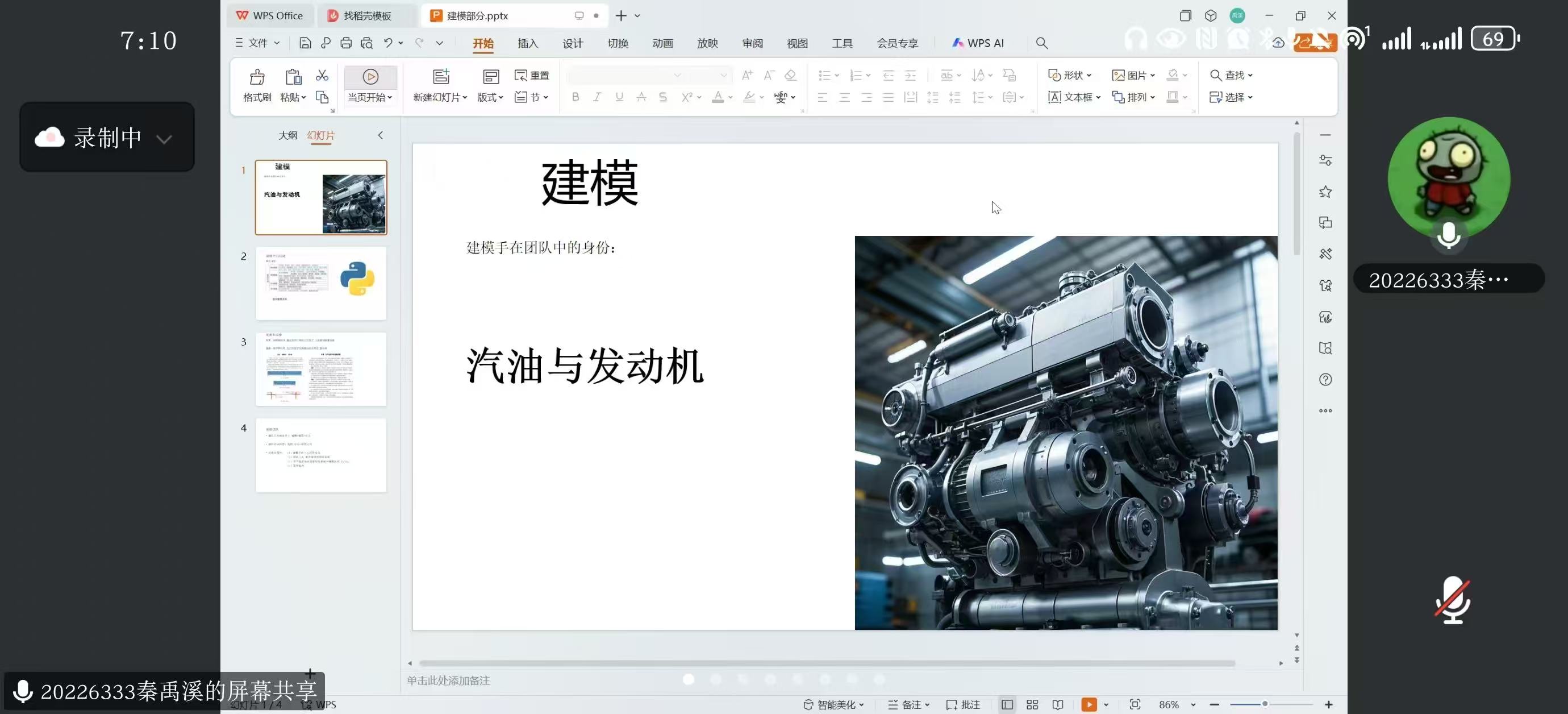Viewport: 1568px width, 714px height.
Task: Click the reading view book icon
Action: point(1058,704)
